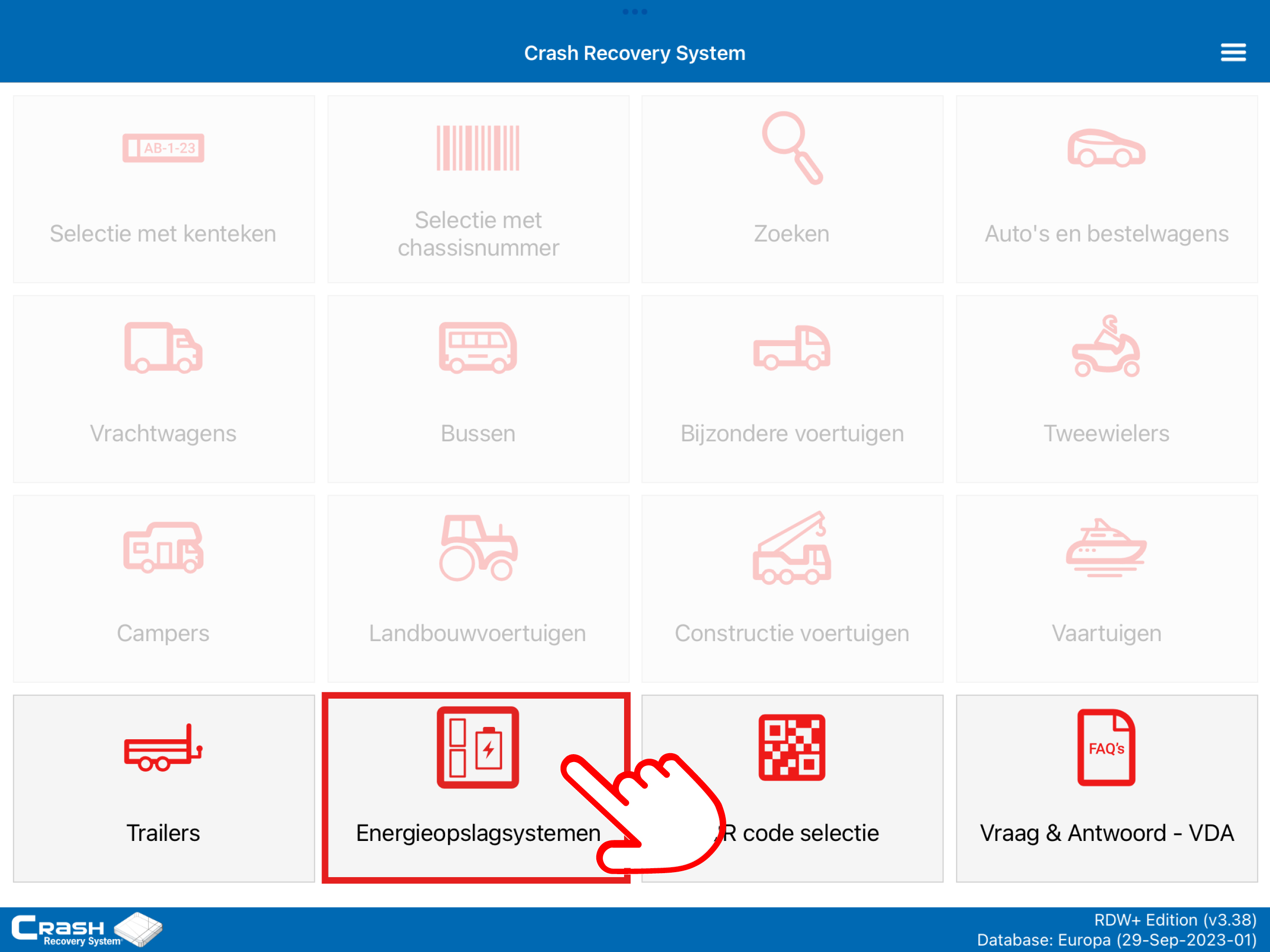Image resolution: width=1270 pixels, height=952 pixels.
Task: Choose the scooter icon for Tweewielers
Action: click(x=1106, y=346)
